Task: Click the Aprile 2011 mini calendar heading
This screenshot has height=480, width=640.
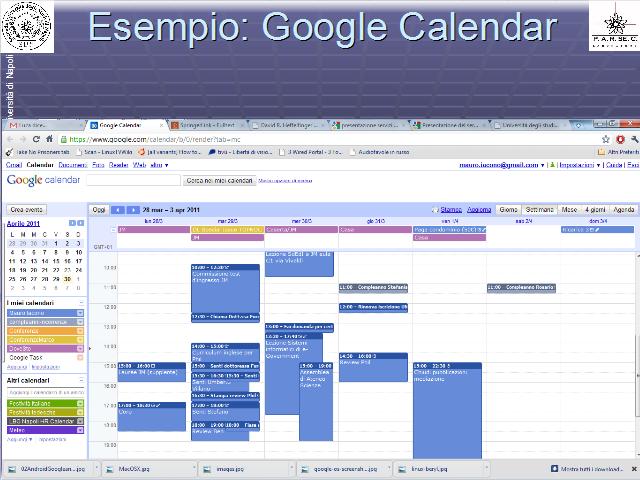Action: (23, 223)
